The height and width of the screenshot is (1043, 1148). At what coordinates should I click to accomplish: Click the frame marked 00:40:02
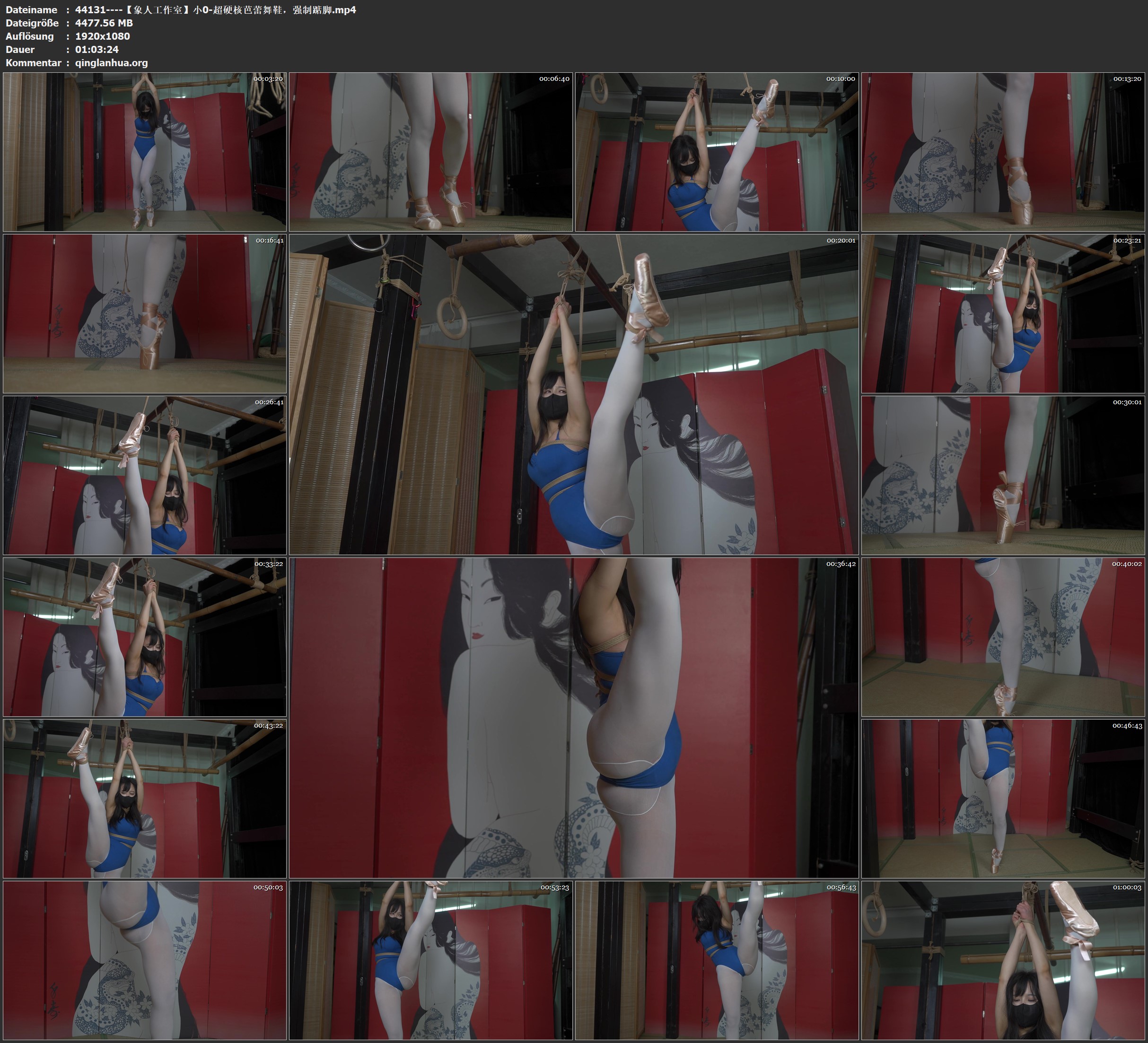coord(1003,636)
